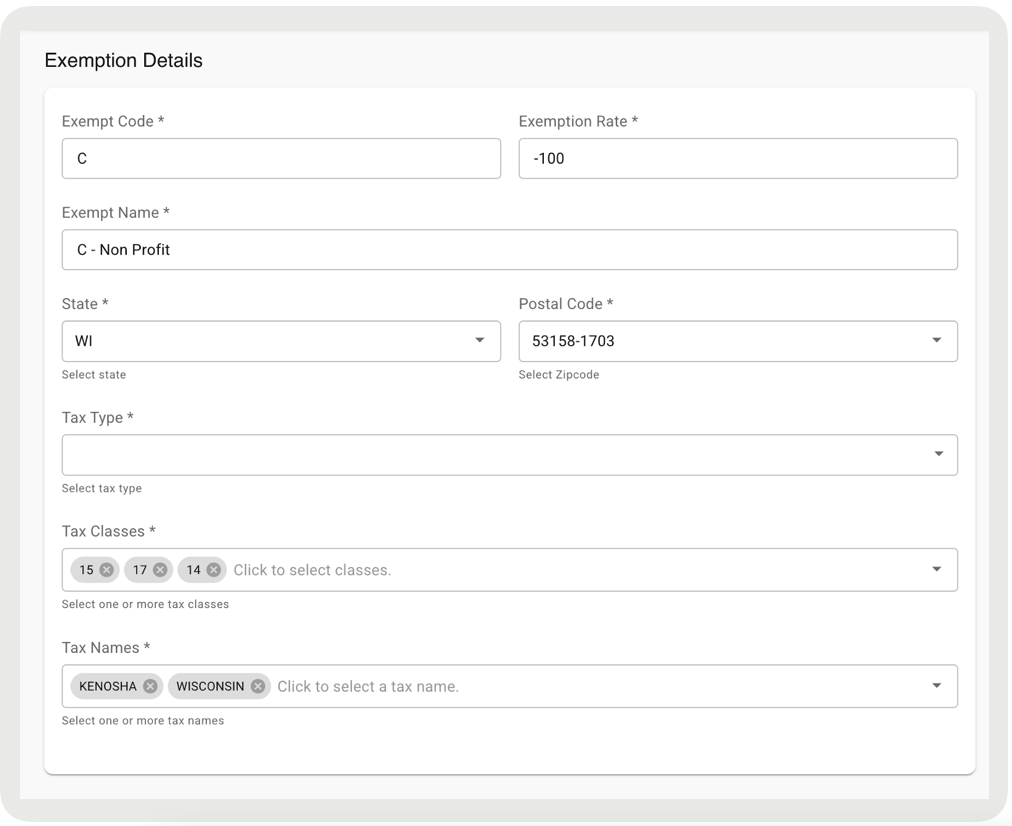The width and height of the screenshot is (1012, 826).
Task: Click the 'Select state' helper text
Action: coord(94,374)
